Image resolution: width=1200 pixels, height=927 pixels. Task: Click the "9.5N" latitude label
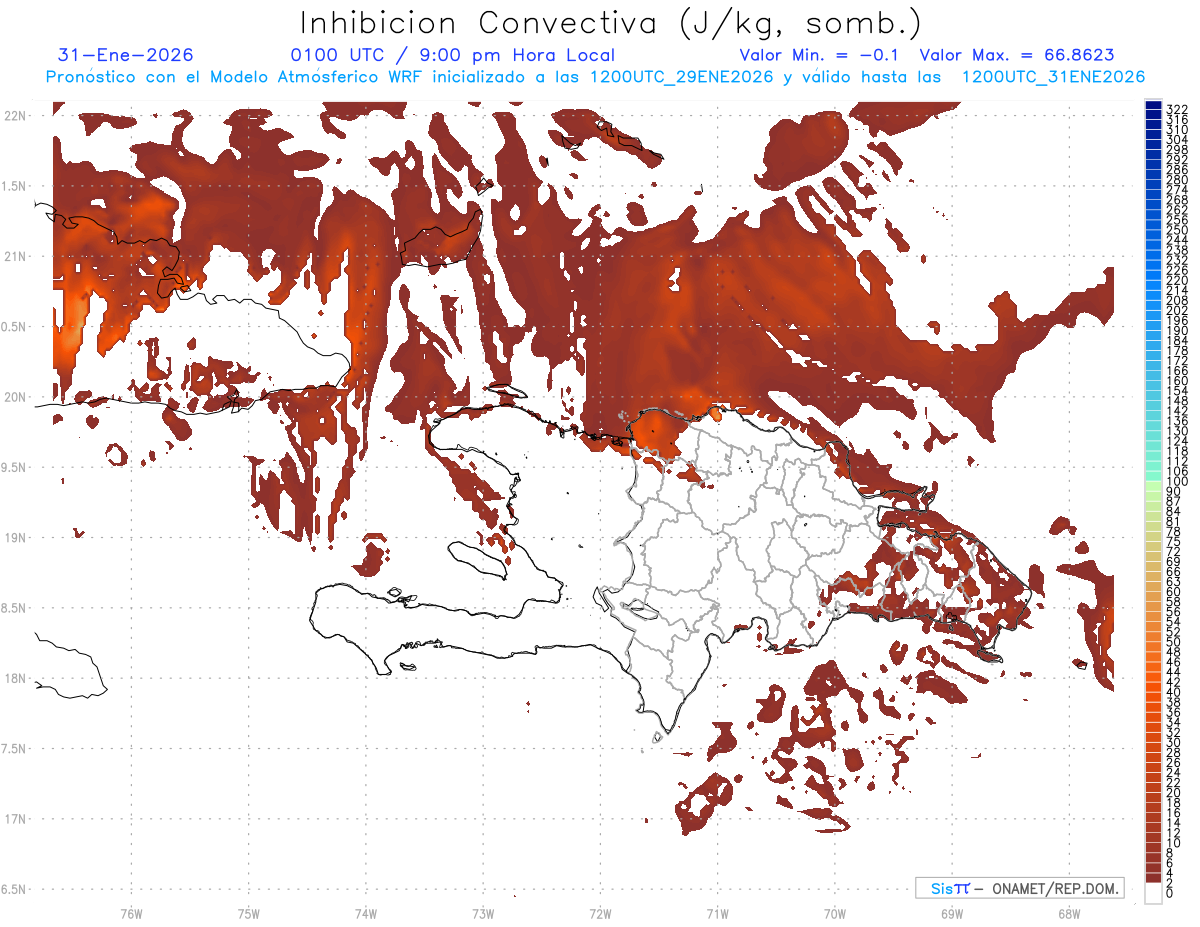coord(15,468)
